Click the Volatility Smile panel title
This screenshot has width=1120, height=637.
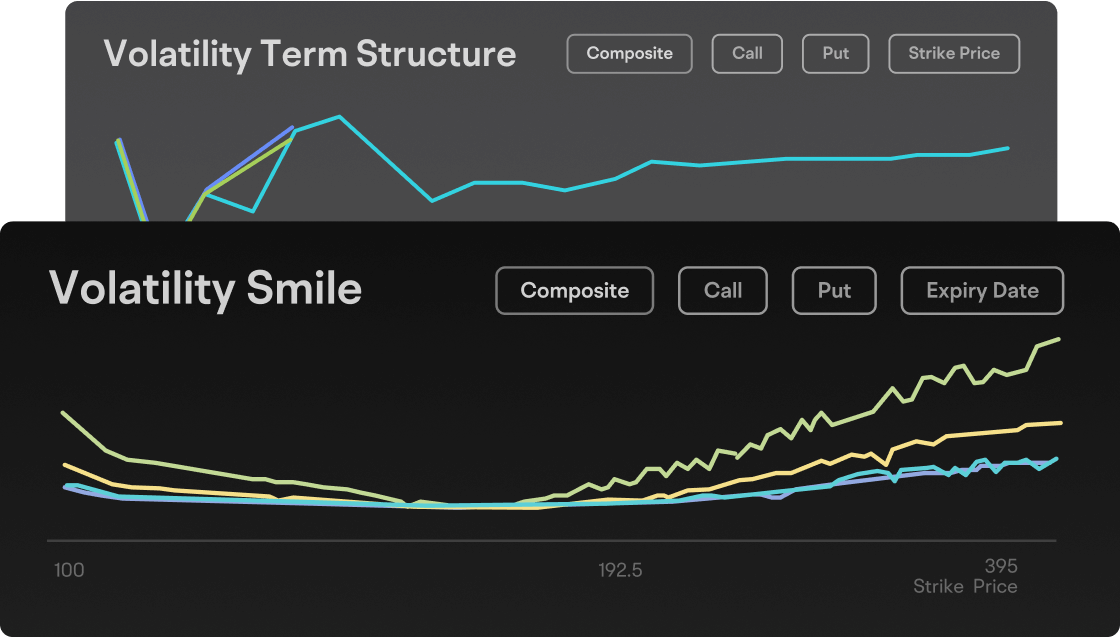207,289
